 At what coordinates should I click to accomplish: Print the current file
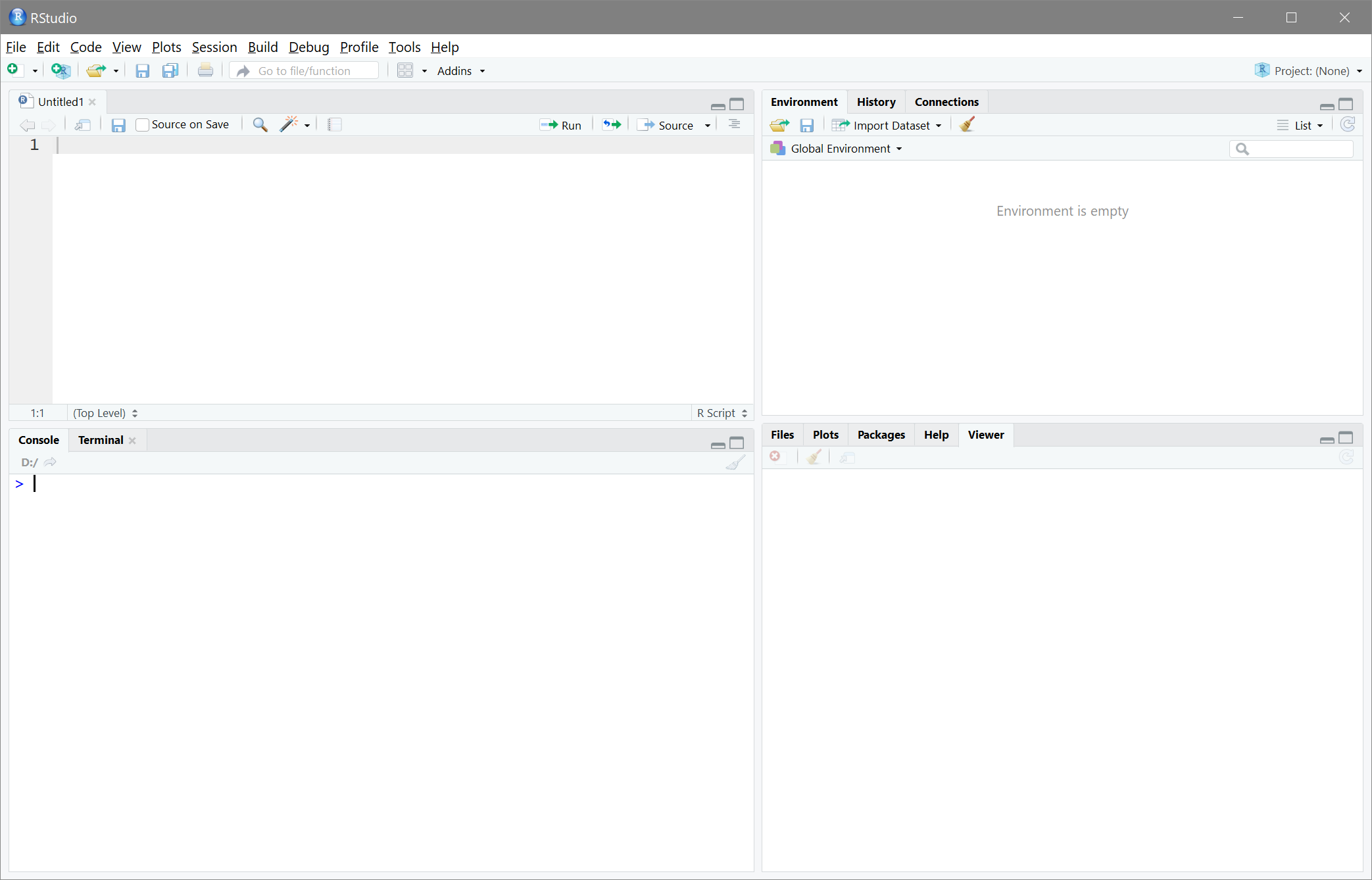(205, 70)
